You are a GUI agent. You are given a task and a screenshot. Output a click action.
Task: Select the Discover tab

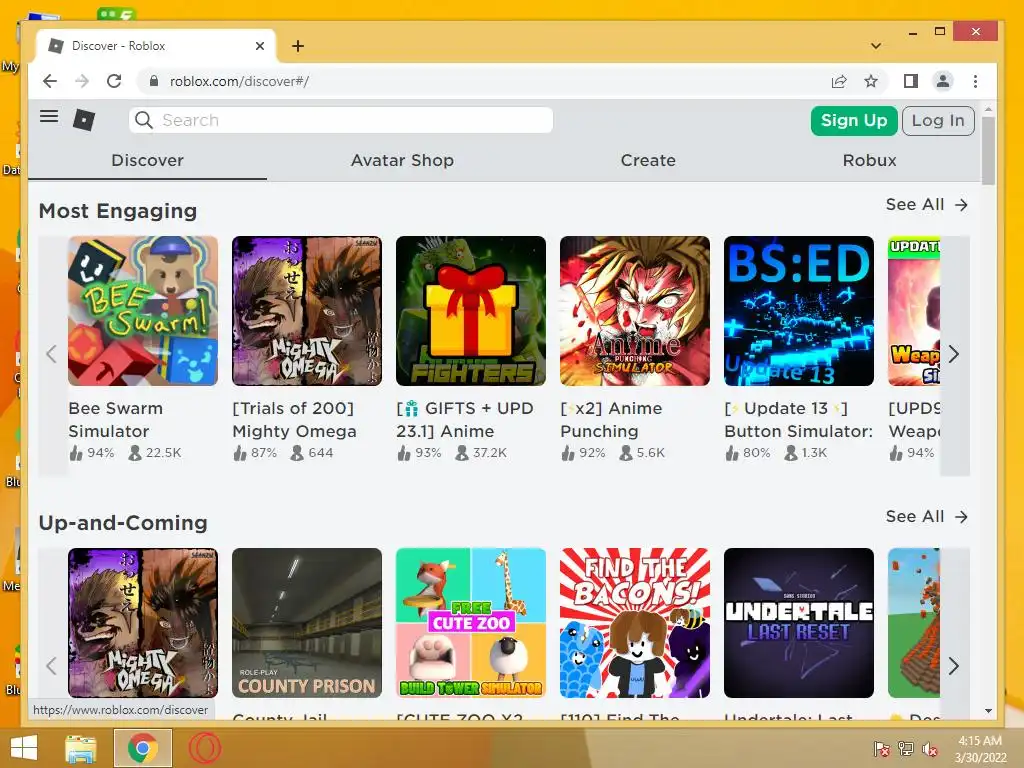click(148, 161)
